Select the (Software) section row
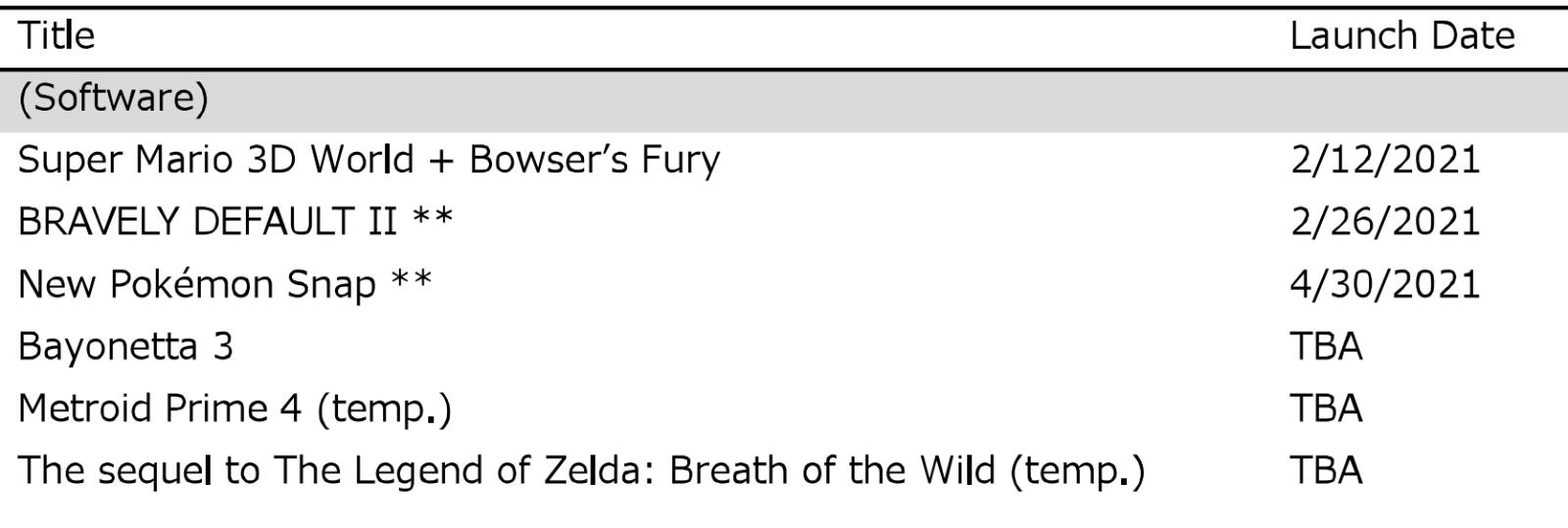Image resolution: width=1568 pixels, height=528 pixels. 114,98
